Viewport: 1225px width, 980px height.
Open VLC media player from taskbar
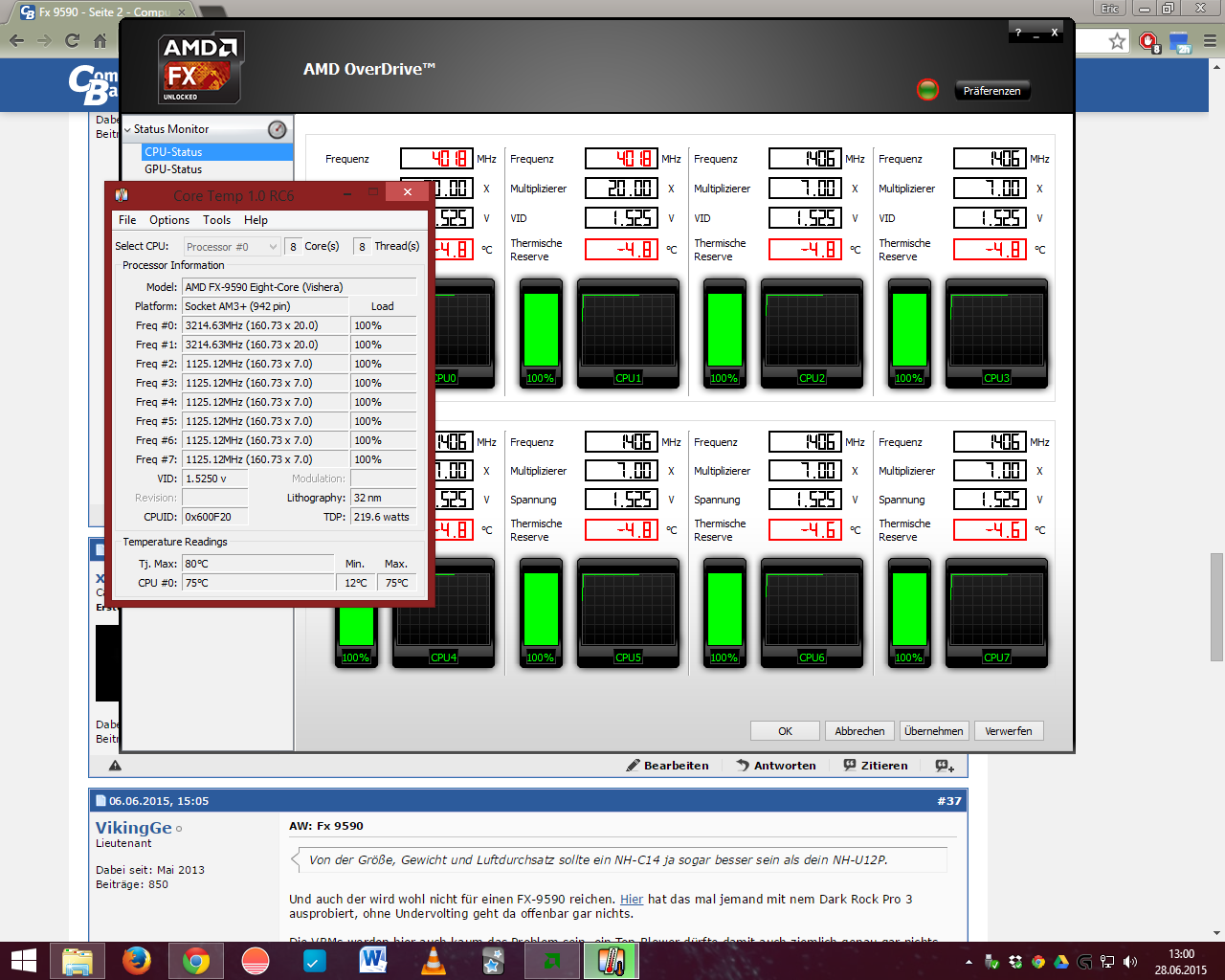(433, 961)
